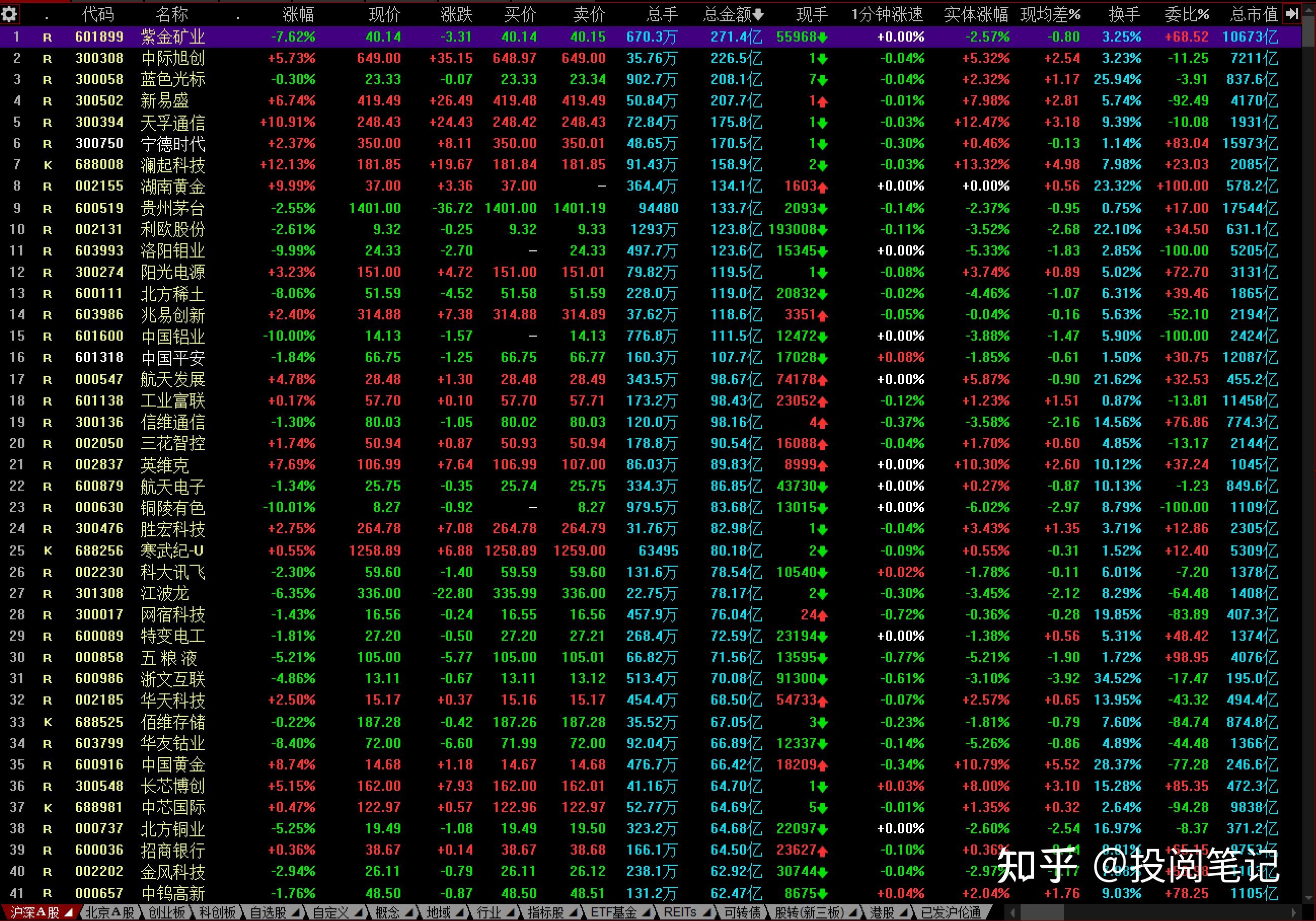Image resolution: width=1316 pixels, height=921 pixels.
Task: Select stock 五粮液 in the list
Action: 169,657
